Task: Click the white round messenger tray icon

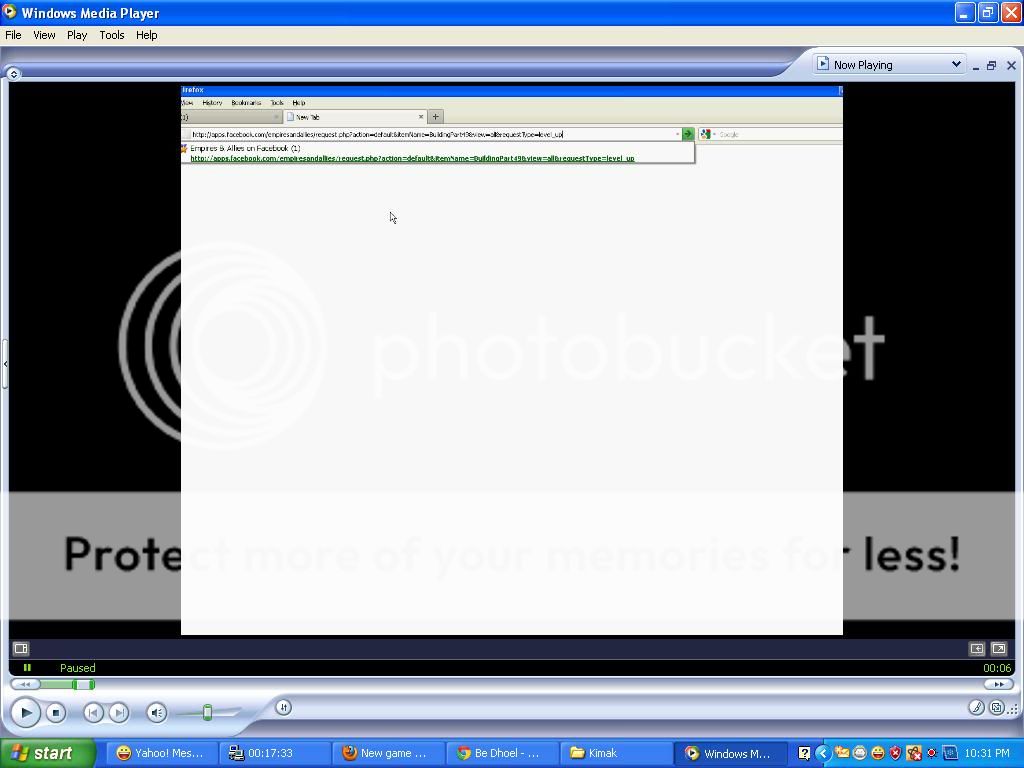Action: (859, 753)
